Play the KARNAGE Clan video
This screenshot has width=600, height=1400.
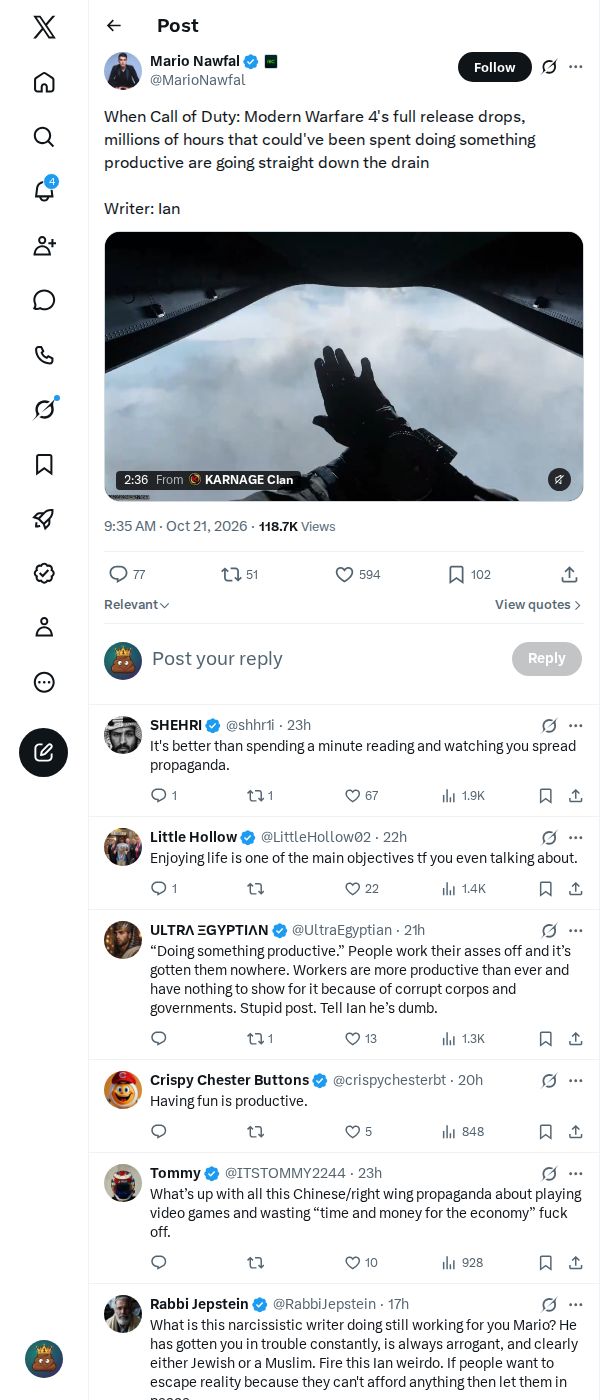click(x=344, y=366)
